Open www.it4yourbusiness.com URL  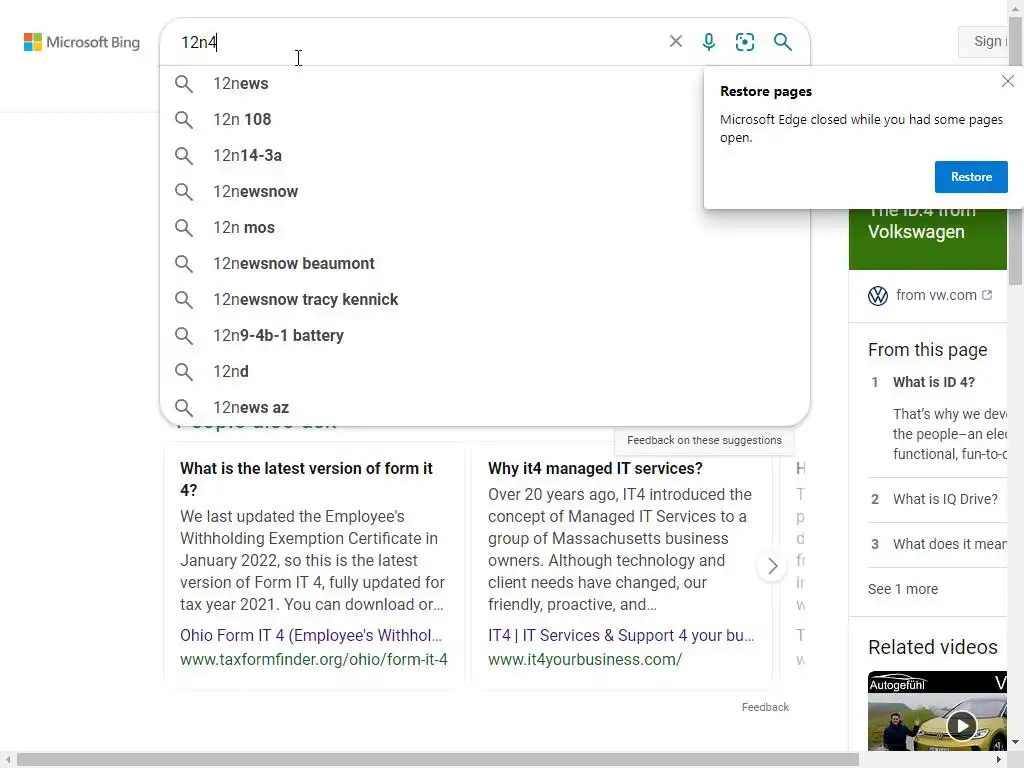click(x=584, y=660)
